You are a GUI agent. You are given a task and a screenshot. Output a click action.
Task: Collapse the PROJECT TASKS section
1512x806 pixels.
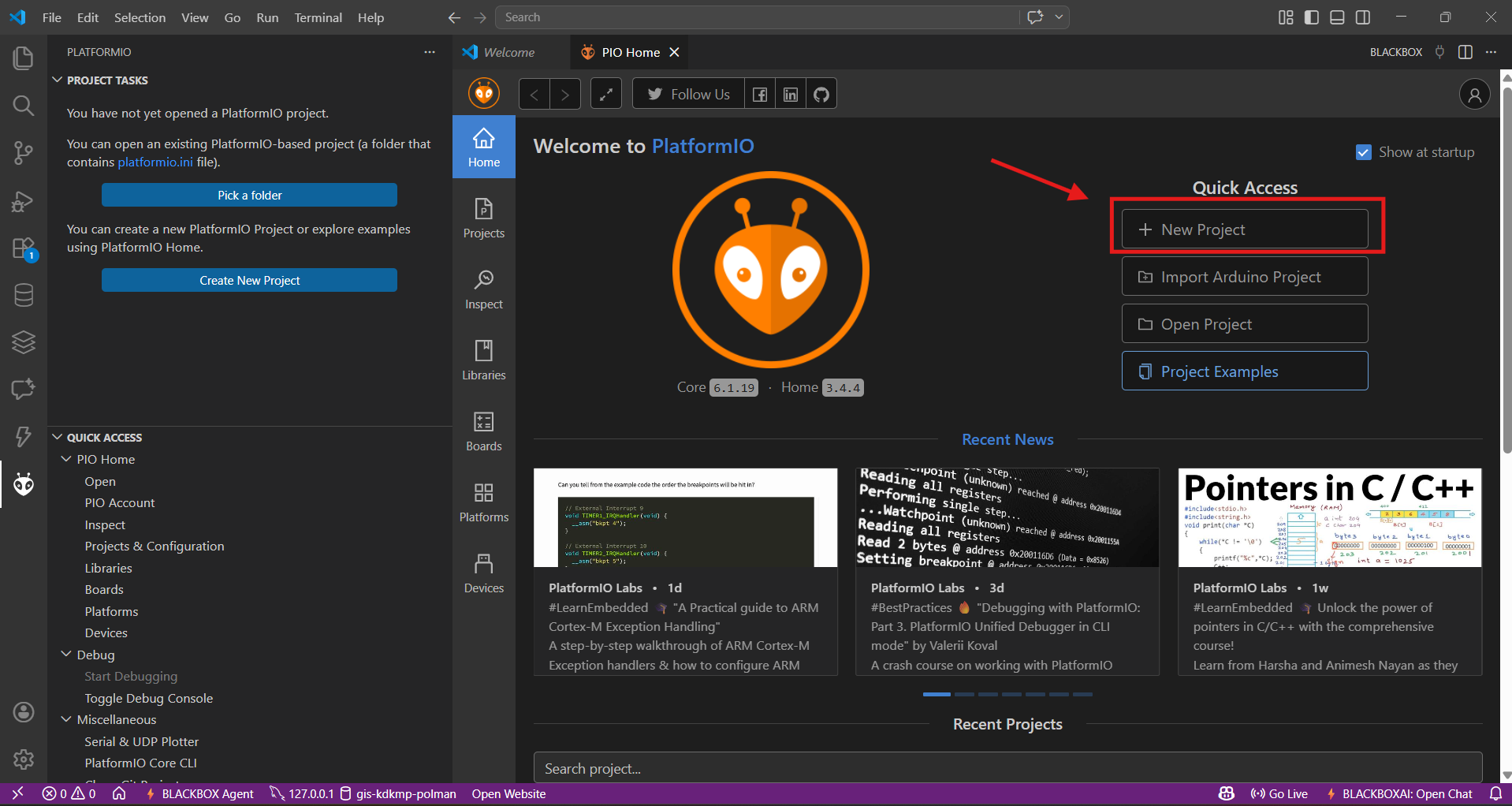pos(57,80)
